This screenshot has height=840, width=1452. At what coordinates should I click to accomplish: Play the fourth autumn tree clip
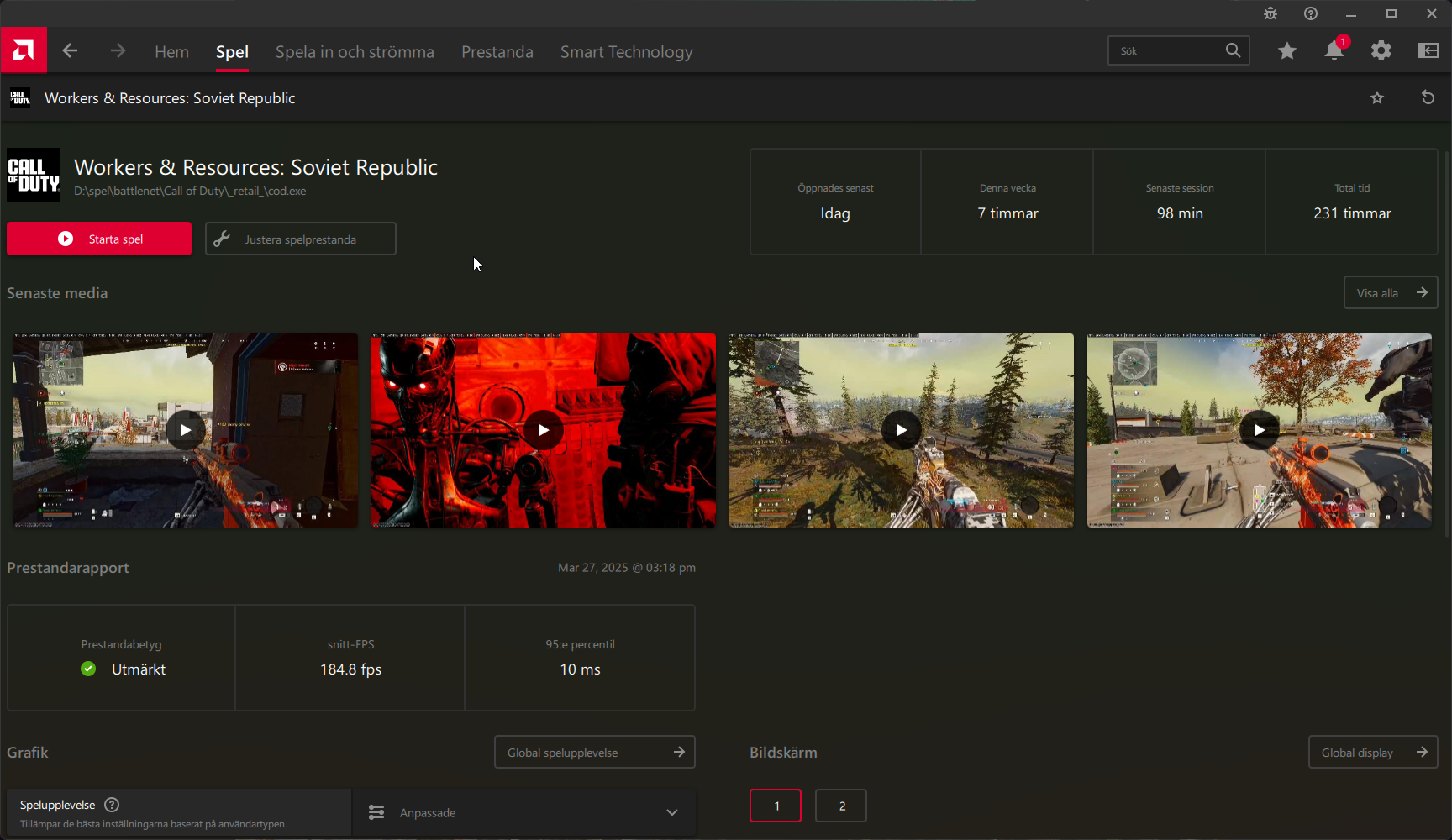pyautogui.click(x=1260, y=430)
